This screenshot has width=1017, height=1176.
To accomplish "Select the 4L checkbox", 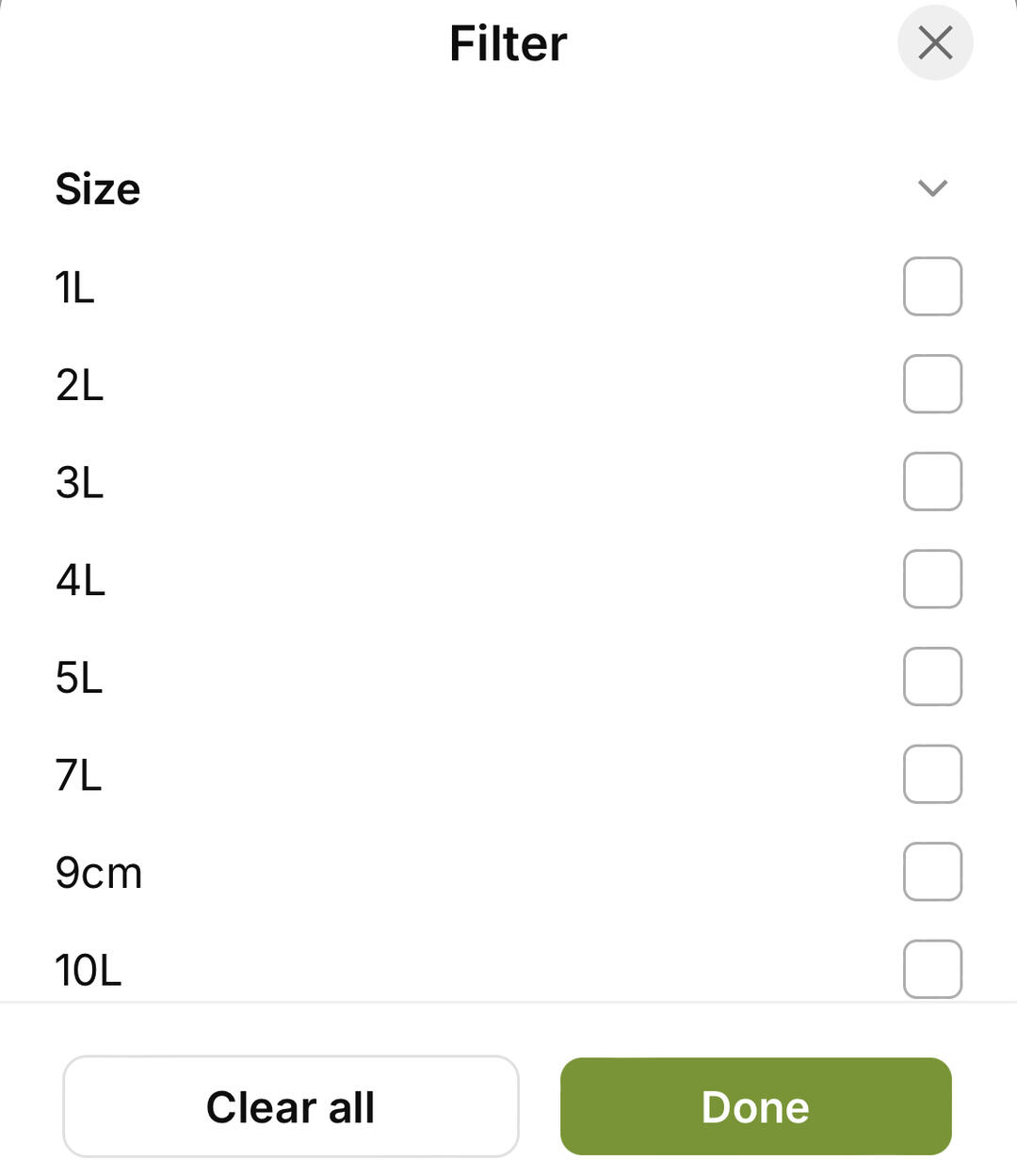I will [x=932, y=579].
